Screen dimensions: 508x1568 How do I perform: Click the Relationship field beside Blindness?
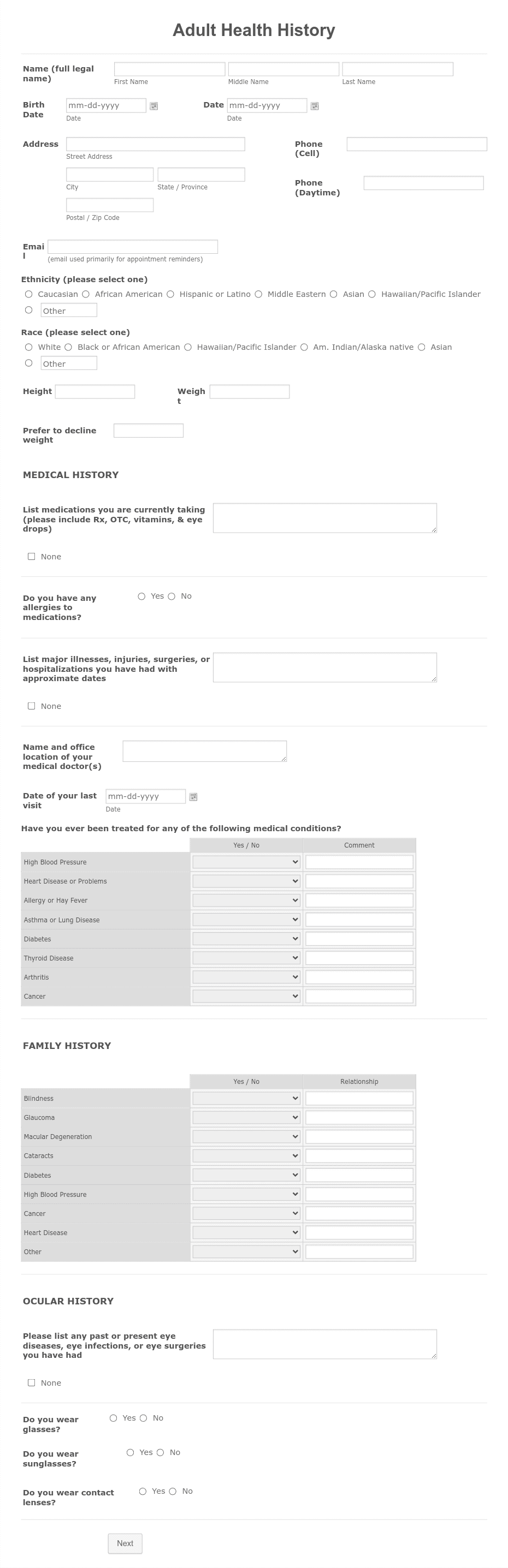(359, 1098)
